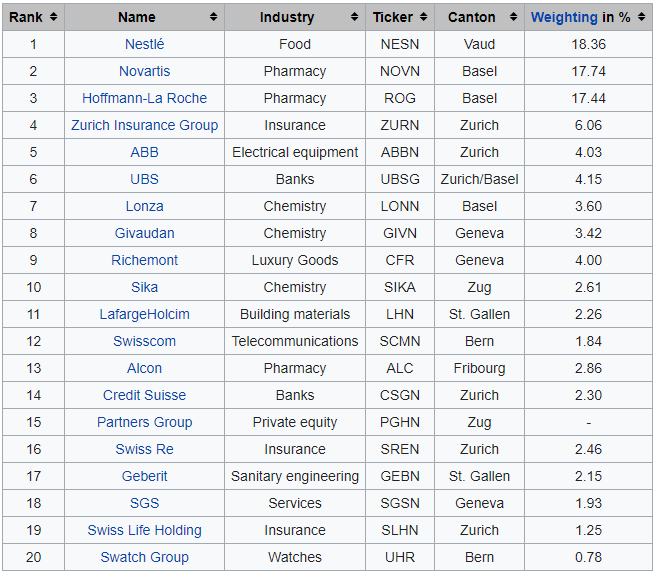This screenshot has width=654, height=572.
Task: Sort table by Industry column arrows
Action: (x=354, y=17)
